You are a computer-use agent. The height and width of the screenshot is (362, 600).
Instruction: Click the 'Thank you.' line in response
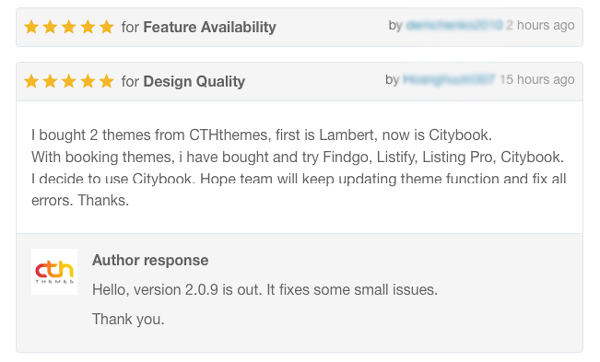(x=128, y=319)
